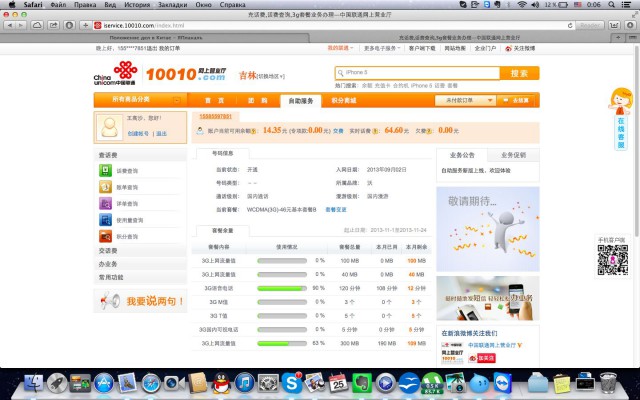Viewport: 640px width, 400px height.
Task: Open Skype from the Dock
Action: tap(292, 383)
